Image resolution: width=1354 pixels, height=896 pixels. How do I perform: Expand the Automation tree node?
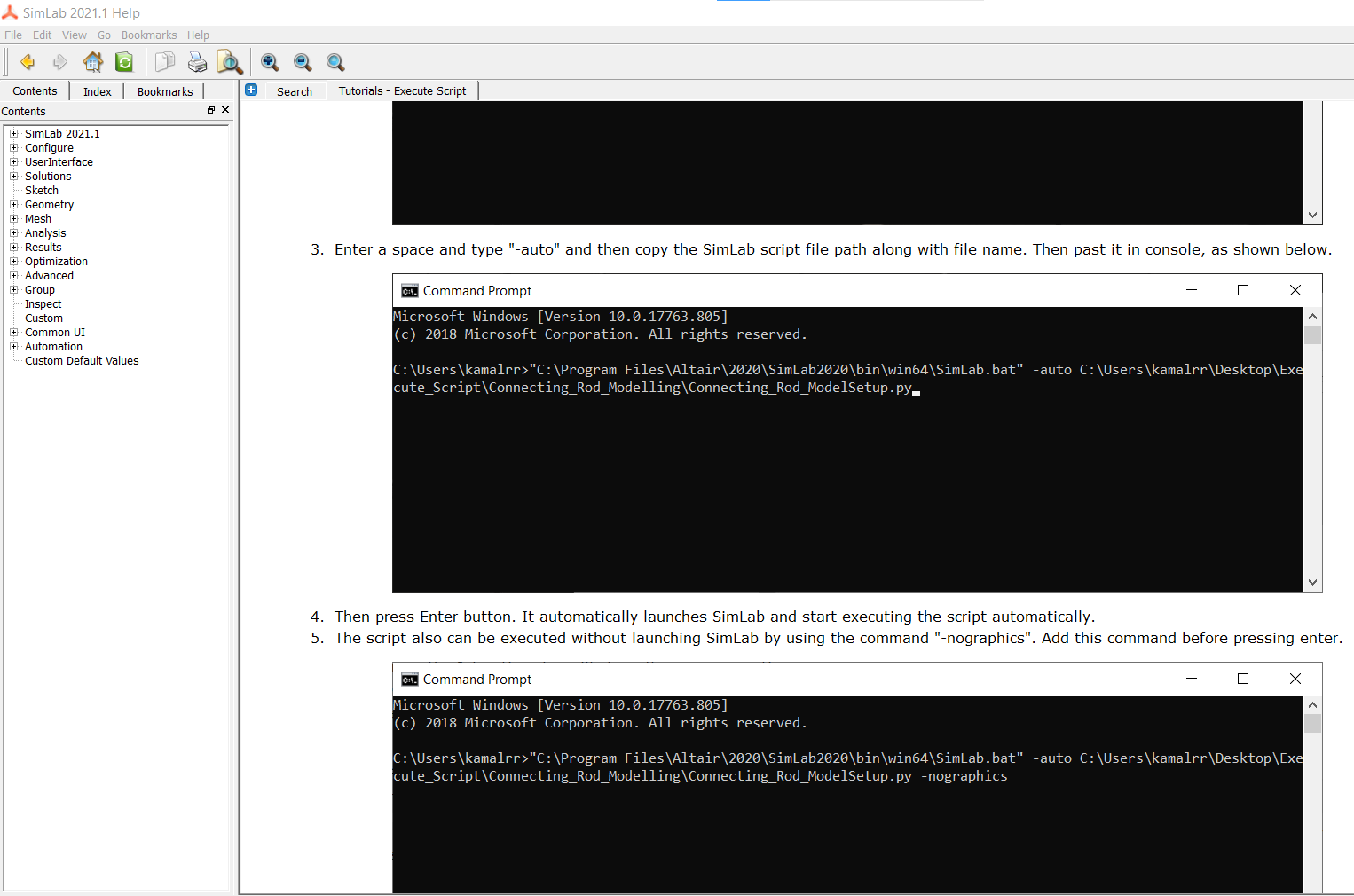tap(14, 347)
